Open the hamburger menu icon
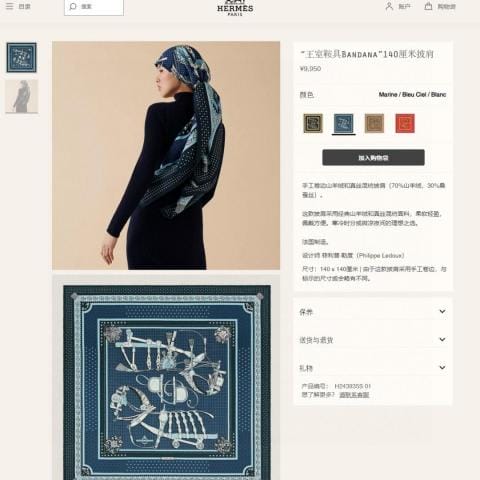The image size is (480, 480). [x=10, y=6]
